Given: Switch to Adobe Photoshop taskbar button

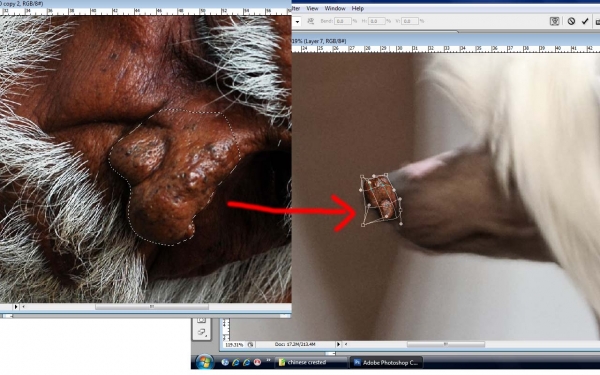Looking at the screenshot, I should [x=386, y=362].
